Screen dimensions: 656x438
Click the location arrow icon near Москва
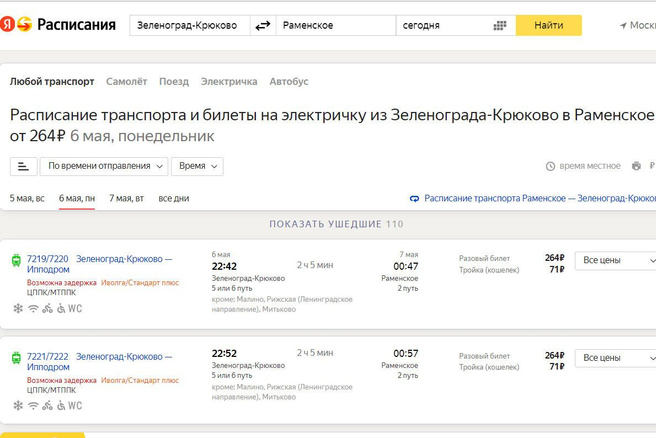pos(623,25)
